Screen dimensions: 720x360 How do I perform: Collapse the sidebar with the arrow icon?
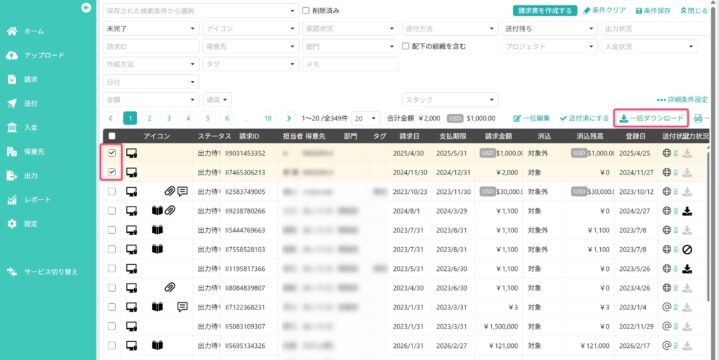[86, 8]
